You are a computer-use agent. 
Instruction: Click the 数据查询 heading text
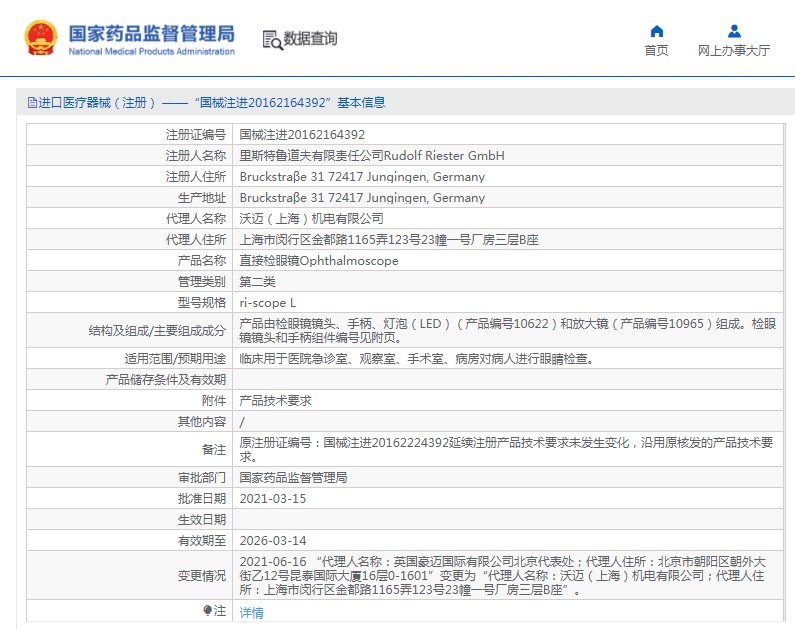pyautogui.click(x=310, y=39)
